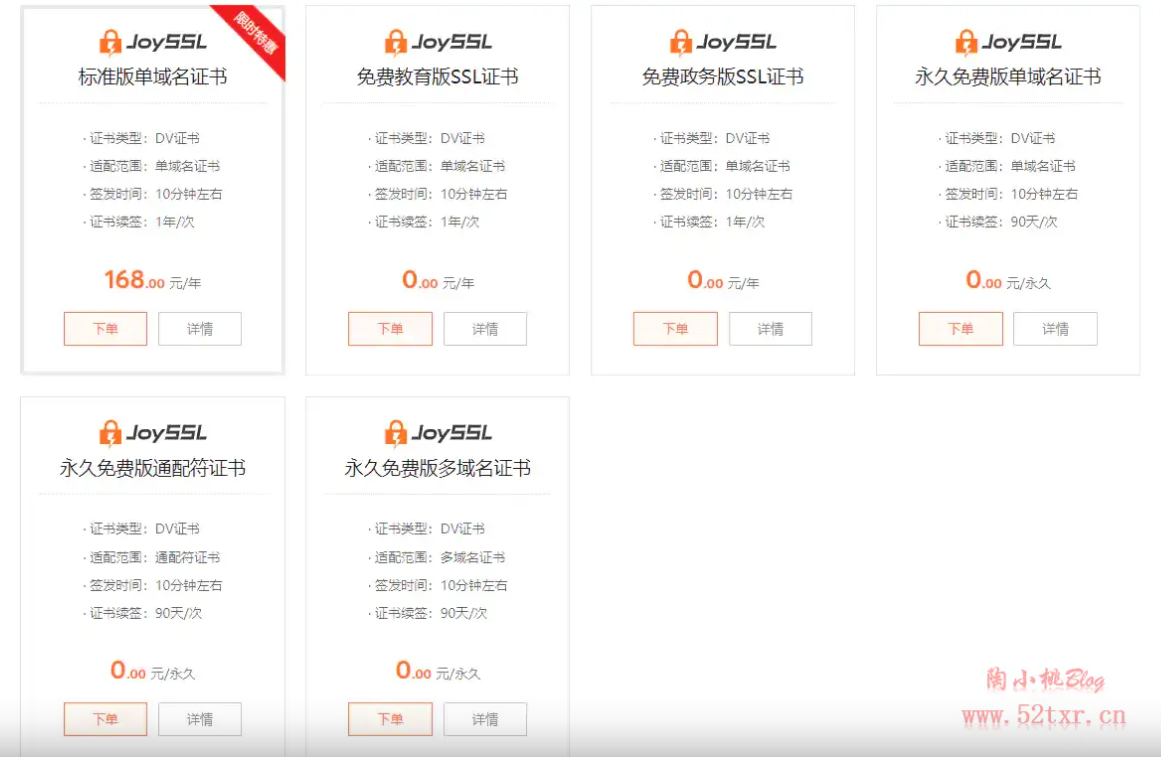Order 永久免费版多域名证书 with 下单
The width and height of the screenshot is (1161, 757).
[x=390, y=719]
